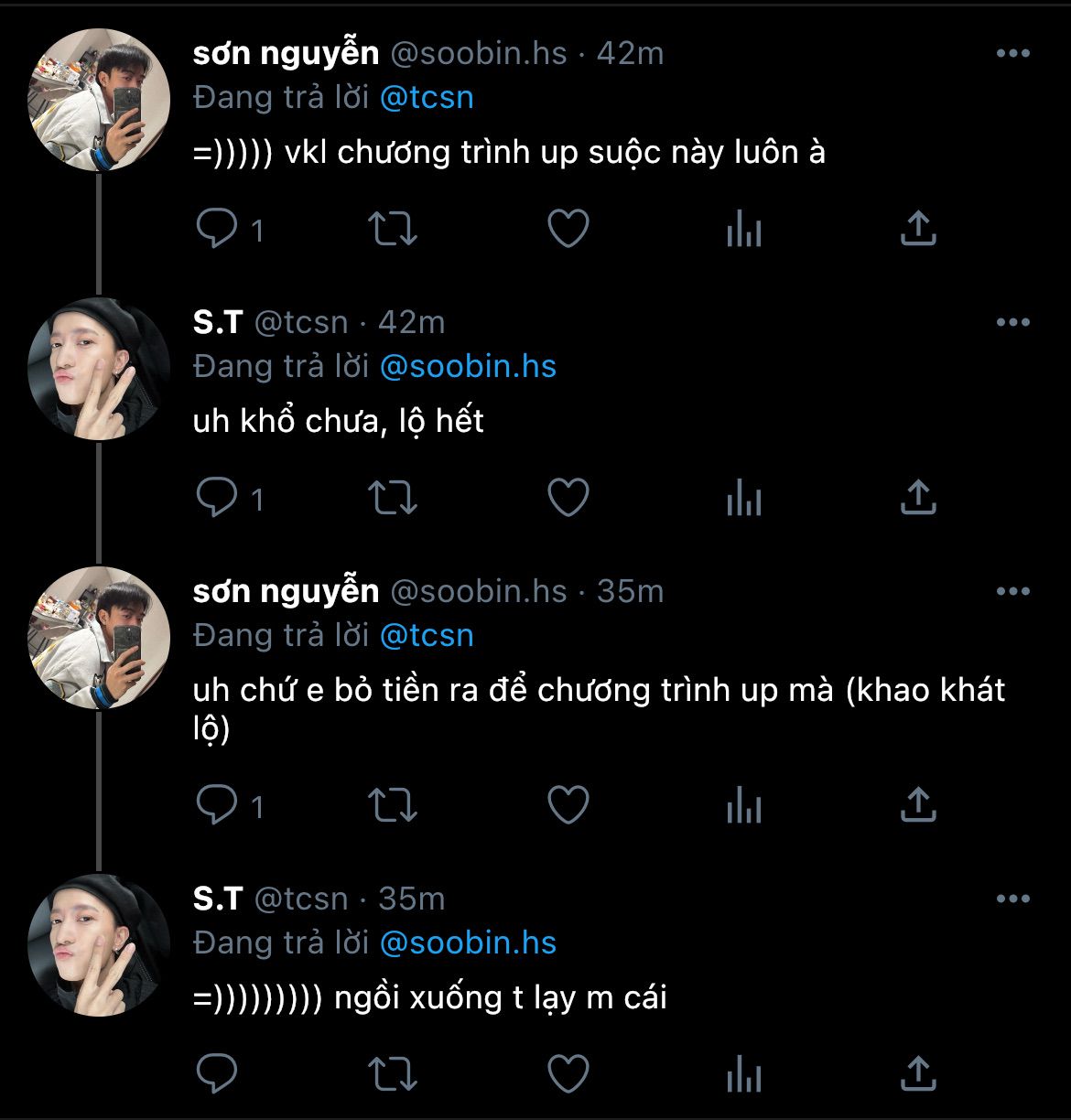Retweet the "khao khát lộ" tweet
This screenshot has height=1120, width=1071.
[x=392, y=805]
